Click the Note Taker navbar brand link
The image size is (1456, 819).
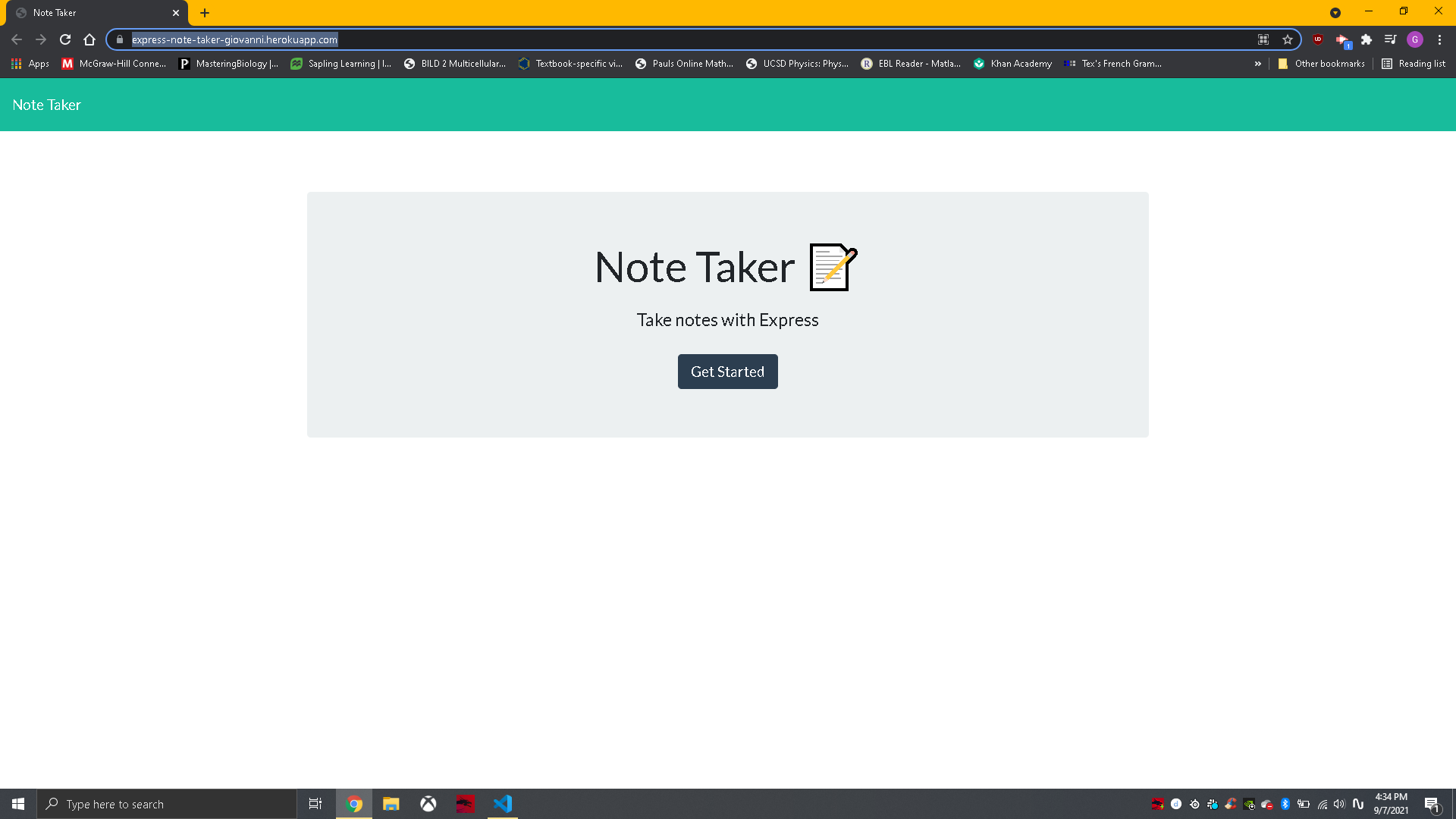click(x=46, y=105)
